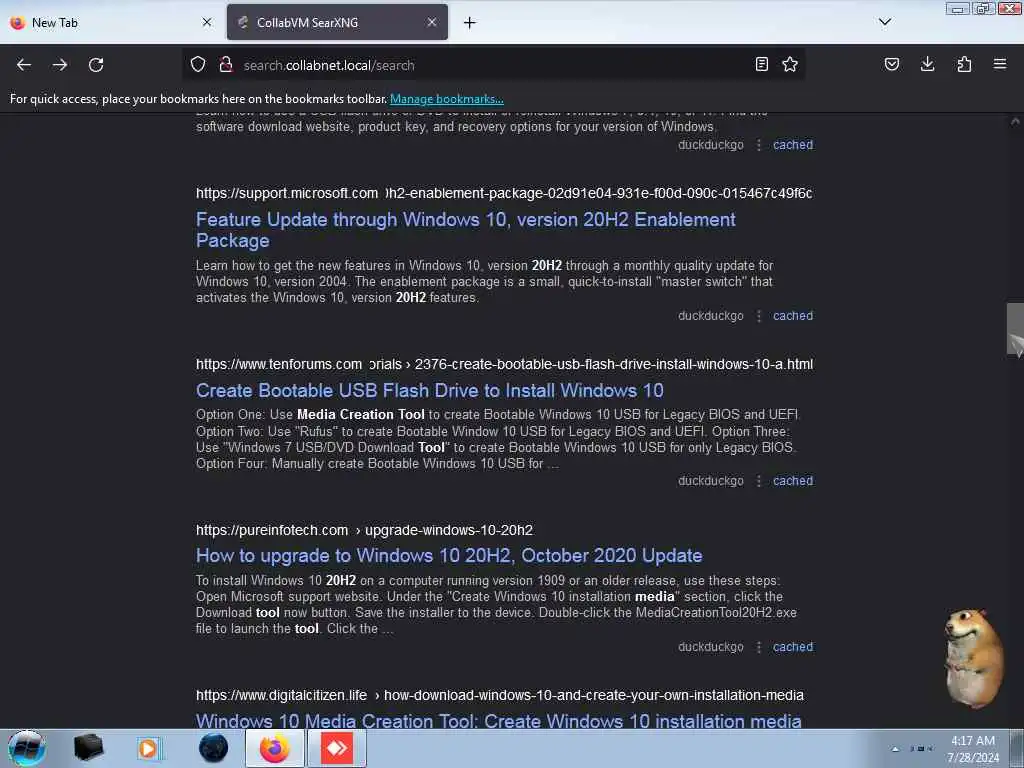Click the support.microsoft.com result URL

click(x=504, y=193)
